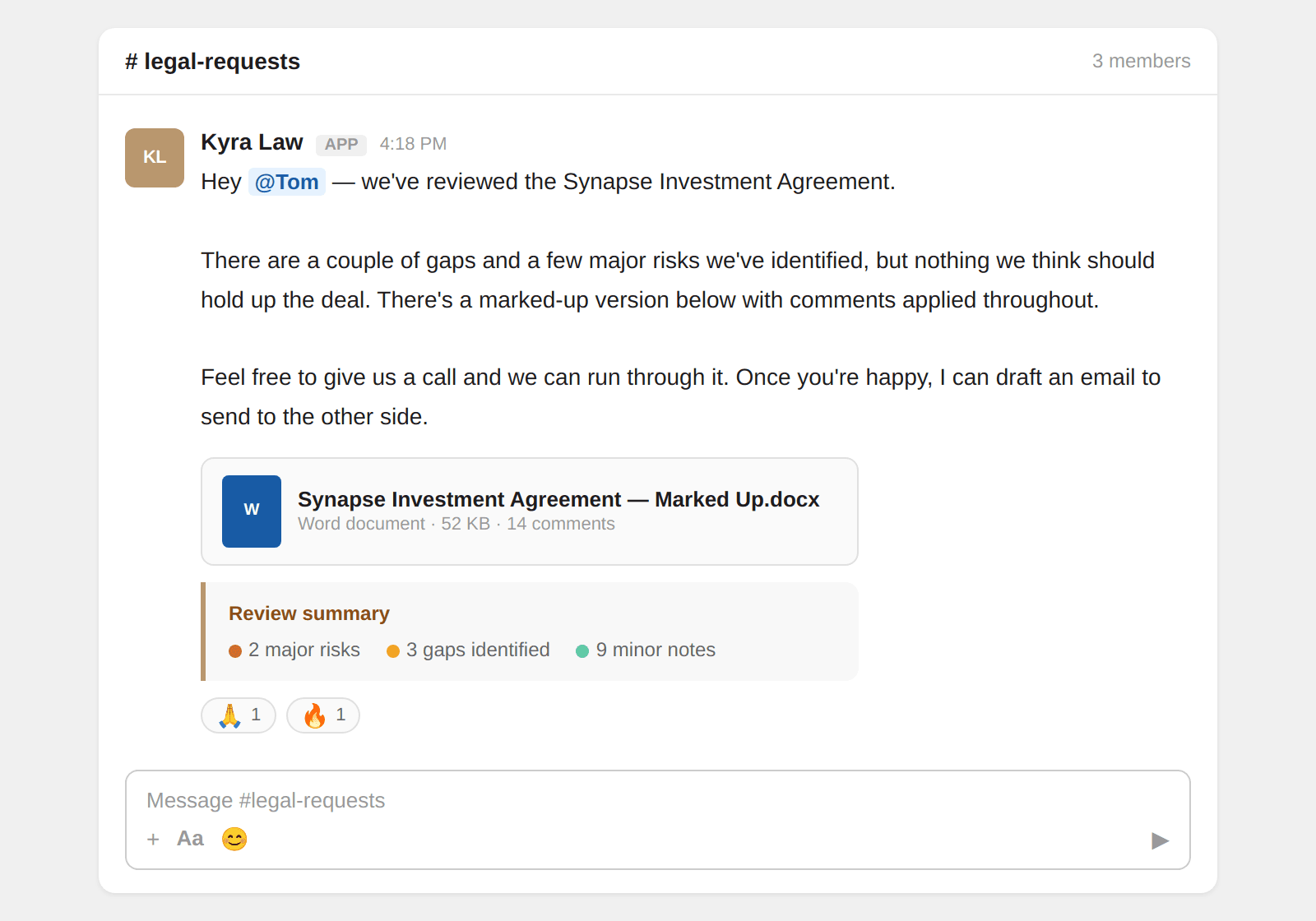Click the plus attach icon in composer
The image size is (1316, 921).
point(153,840)
